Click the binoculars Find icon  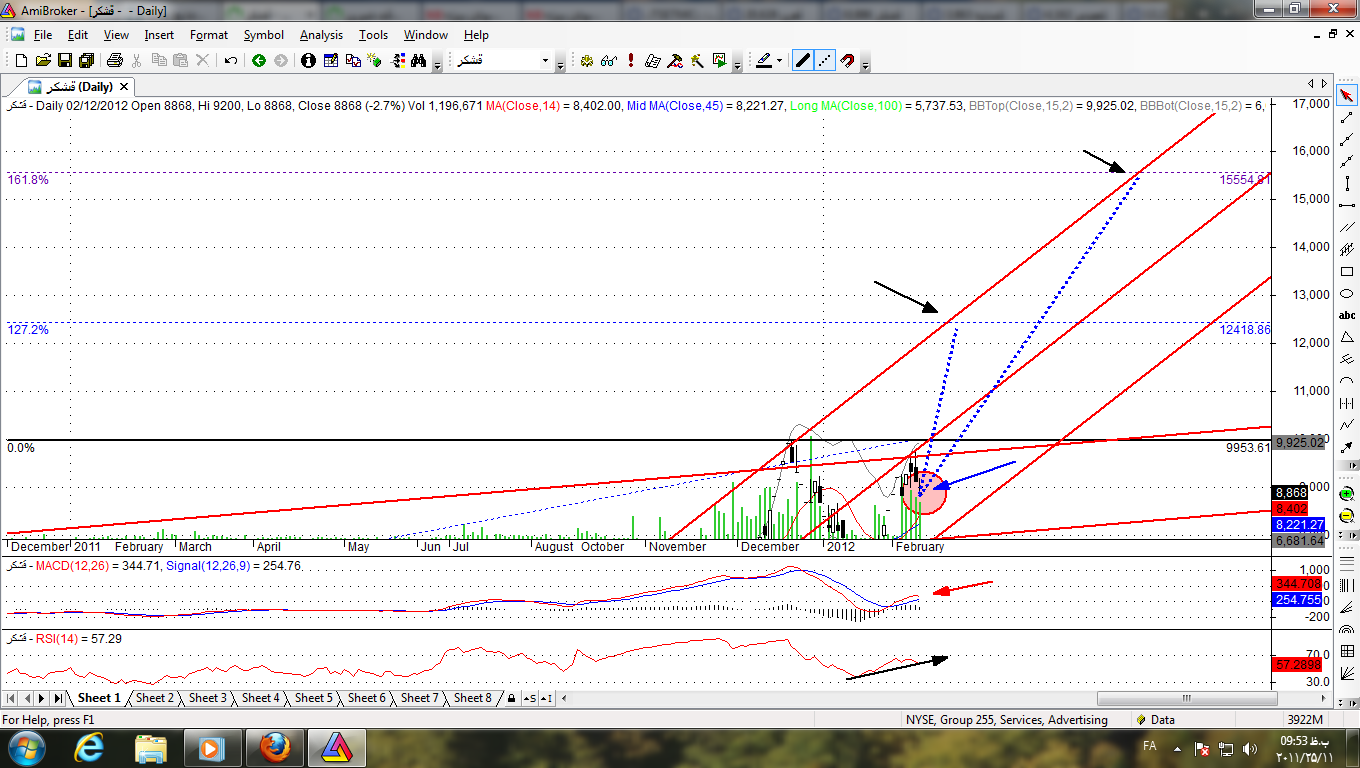coord(419,61)
